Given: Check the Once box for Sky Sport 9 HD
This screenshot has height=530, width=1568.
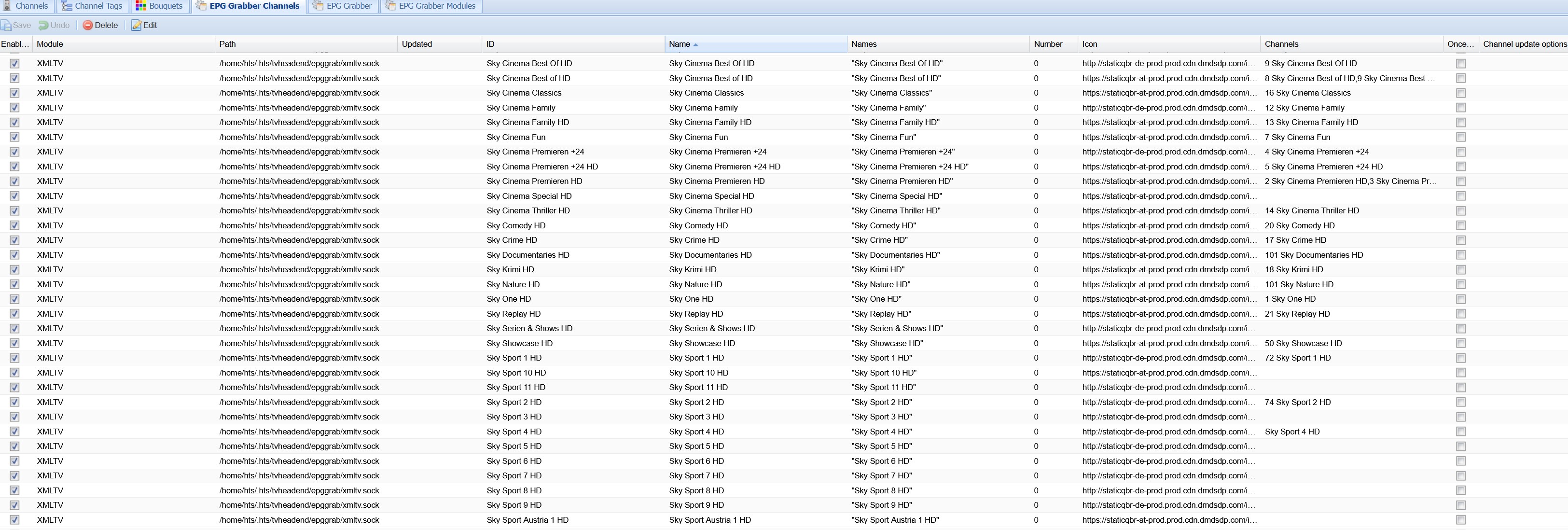Looking at the screenshot, I should 1461,506.
